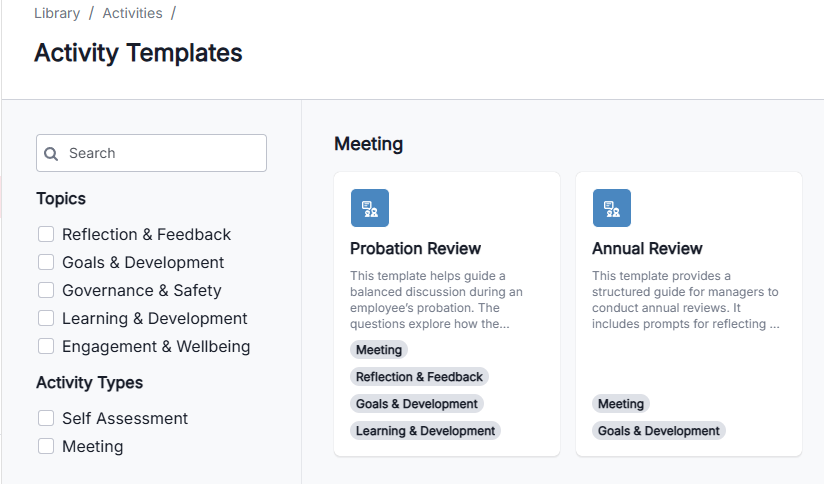
Task: Click the Annual Review meeting icon
Action: 612,208
